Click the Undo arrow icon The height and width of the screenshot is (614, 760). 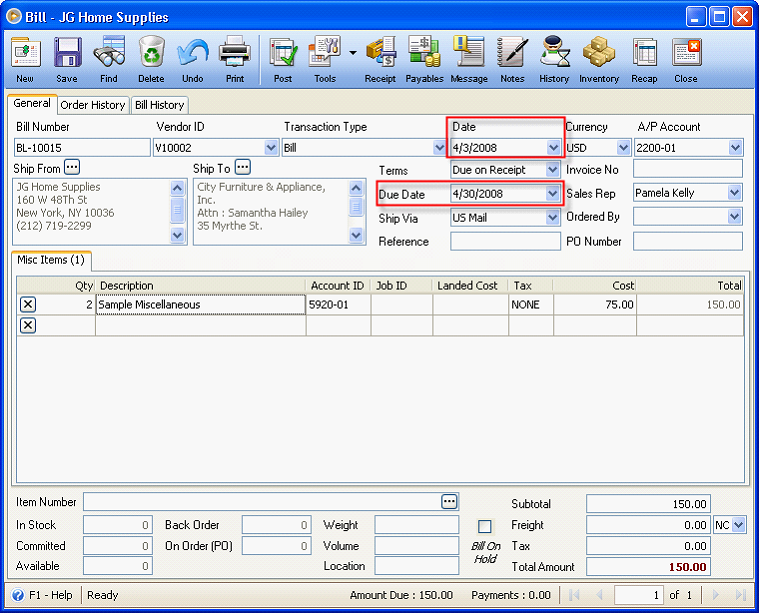pos(193,52)
